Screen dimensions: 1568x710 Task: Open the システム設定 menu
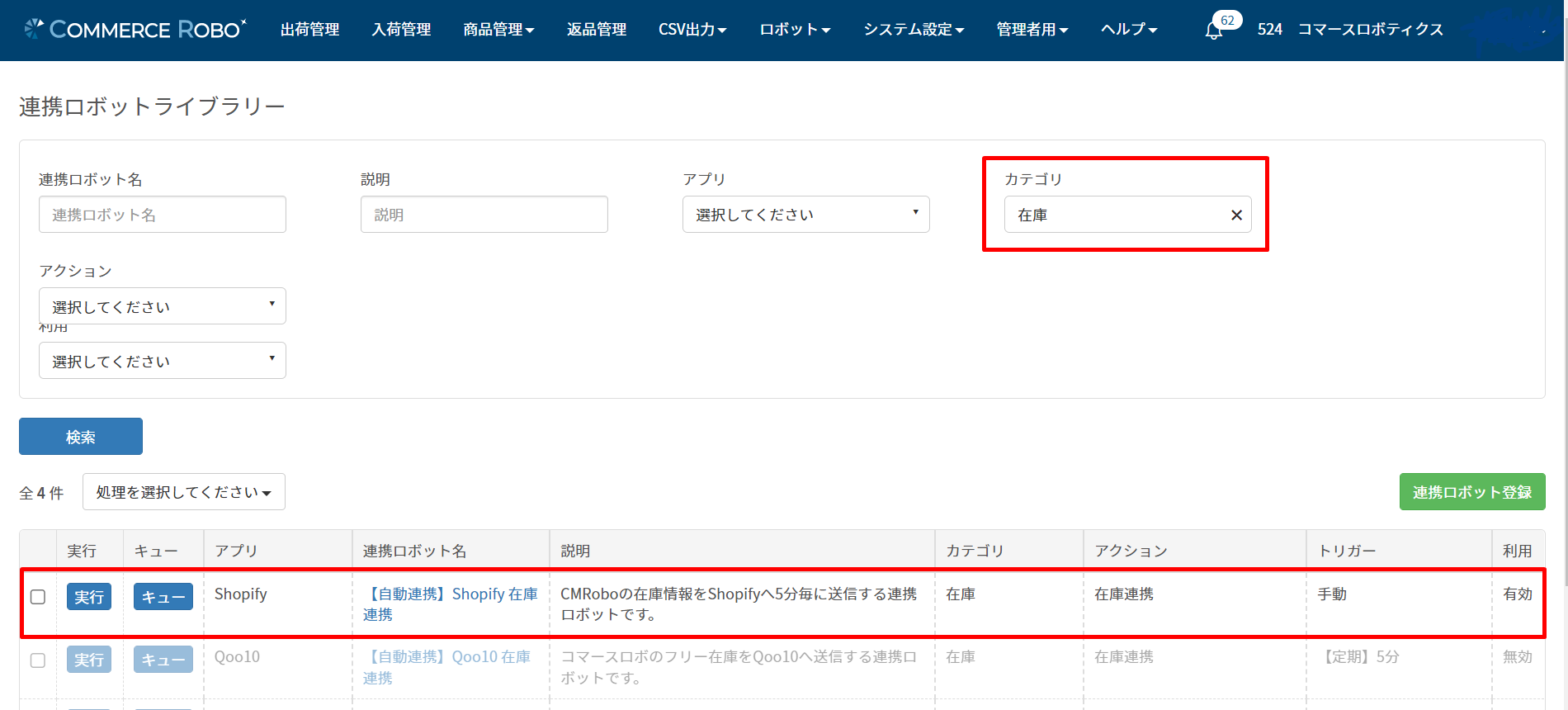914,30
